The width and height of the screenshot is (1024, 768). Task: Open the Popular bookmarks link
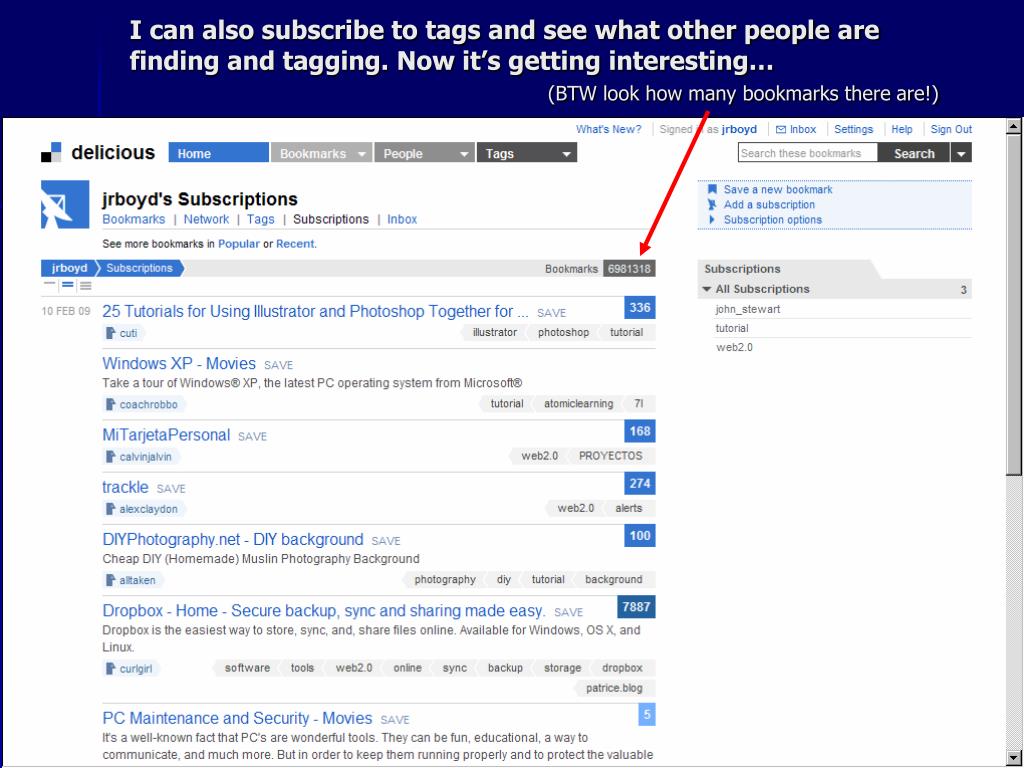(239, 244)
